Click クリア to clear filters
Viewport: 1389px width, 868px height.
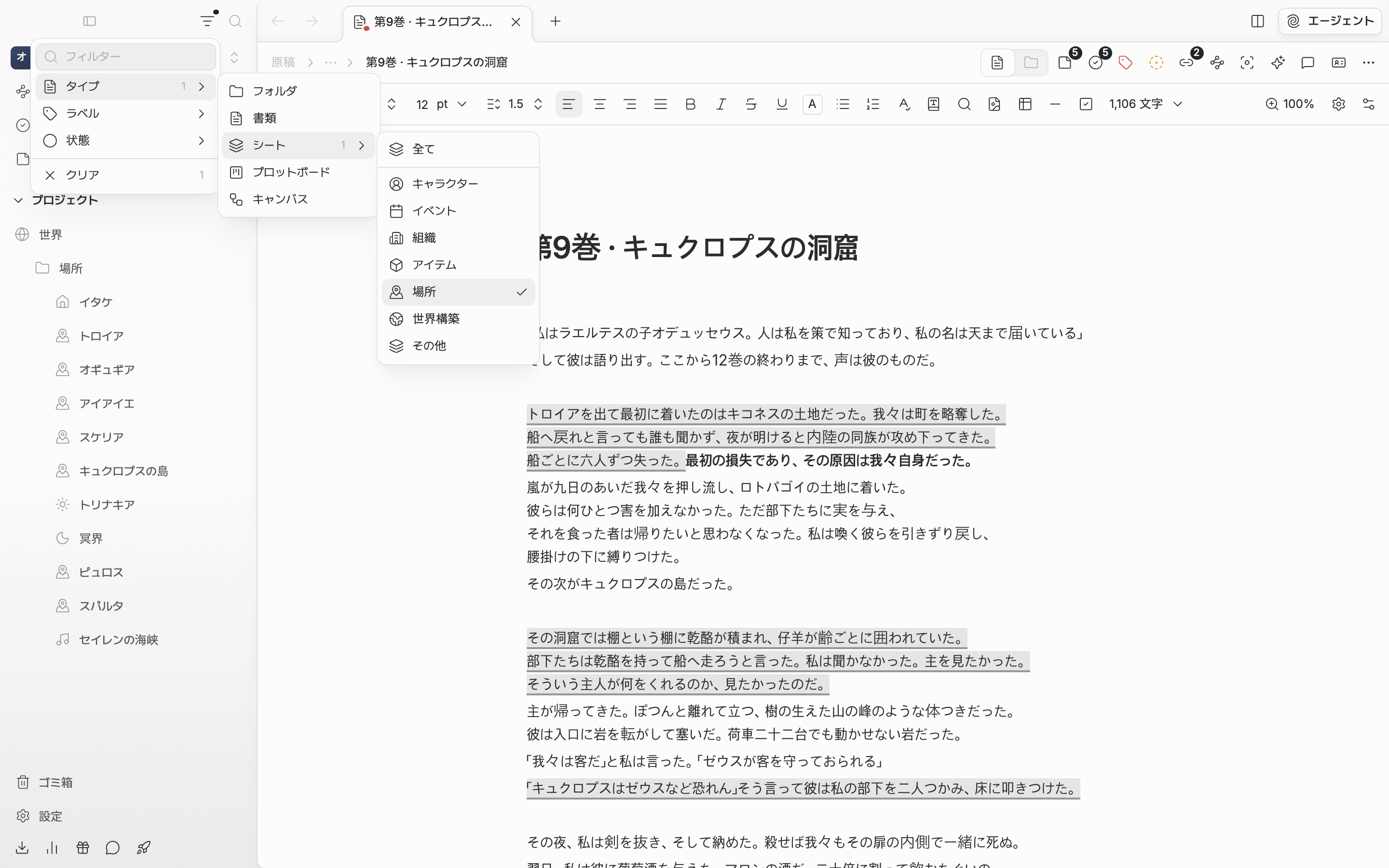[x=126, y=175]
